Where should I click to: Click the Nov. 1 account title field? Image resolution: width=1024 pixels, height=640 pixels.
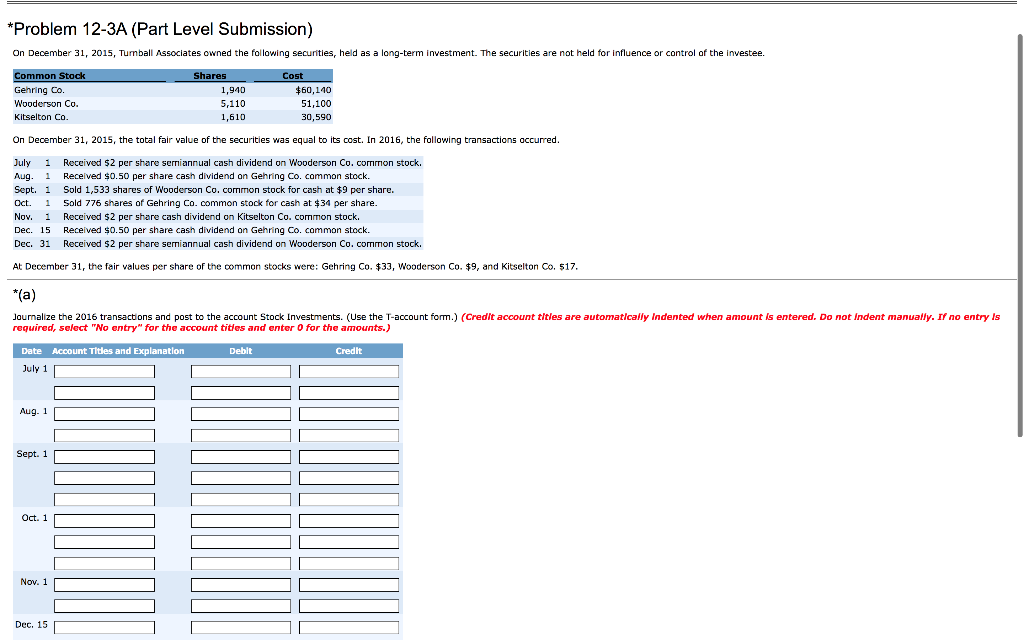105,584
